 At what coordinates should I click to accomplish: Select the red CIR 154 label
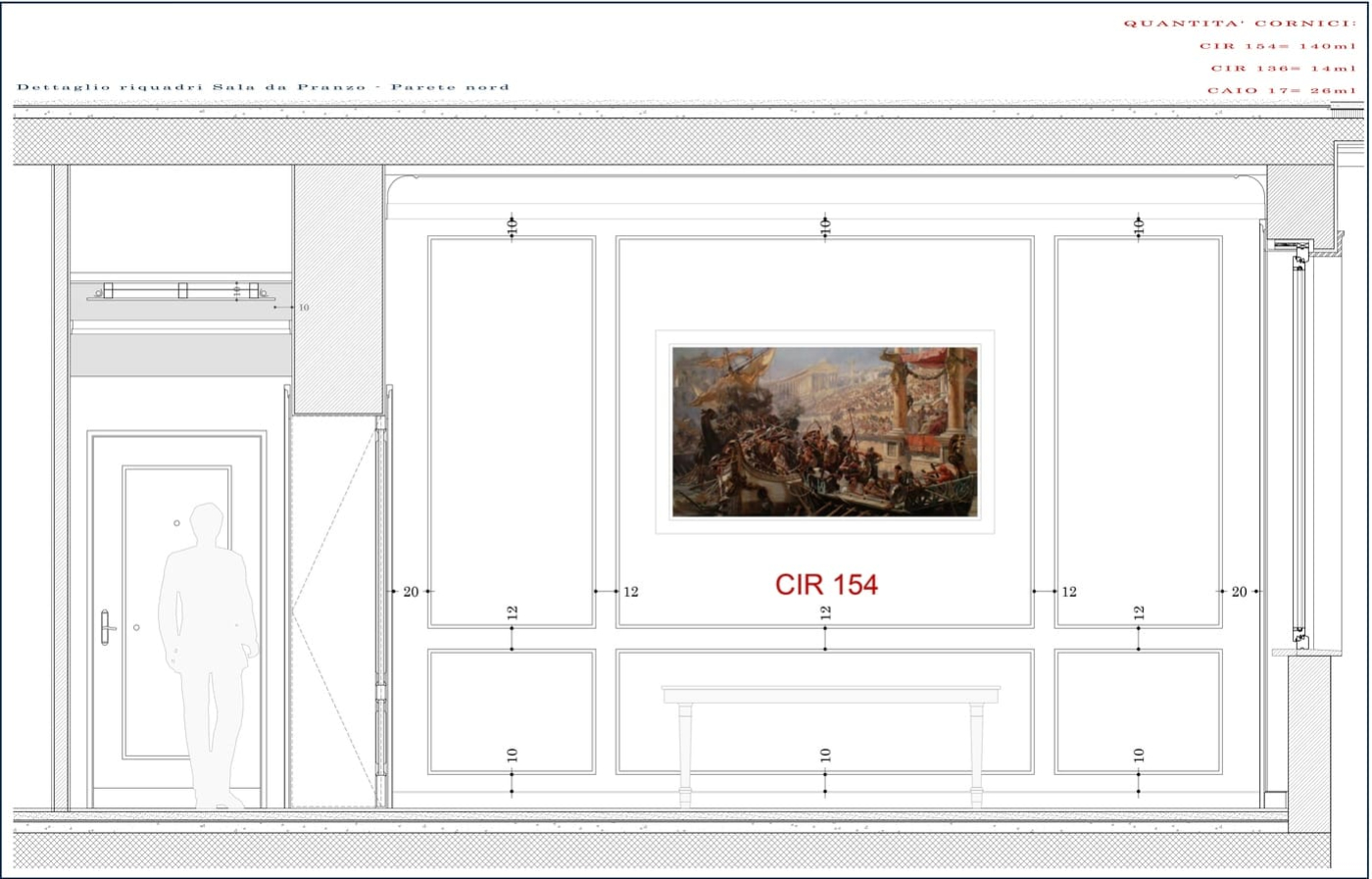826,584
